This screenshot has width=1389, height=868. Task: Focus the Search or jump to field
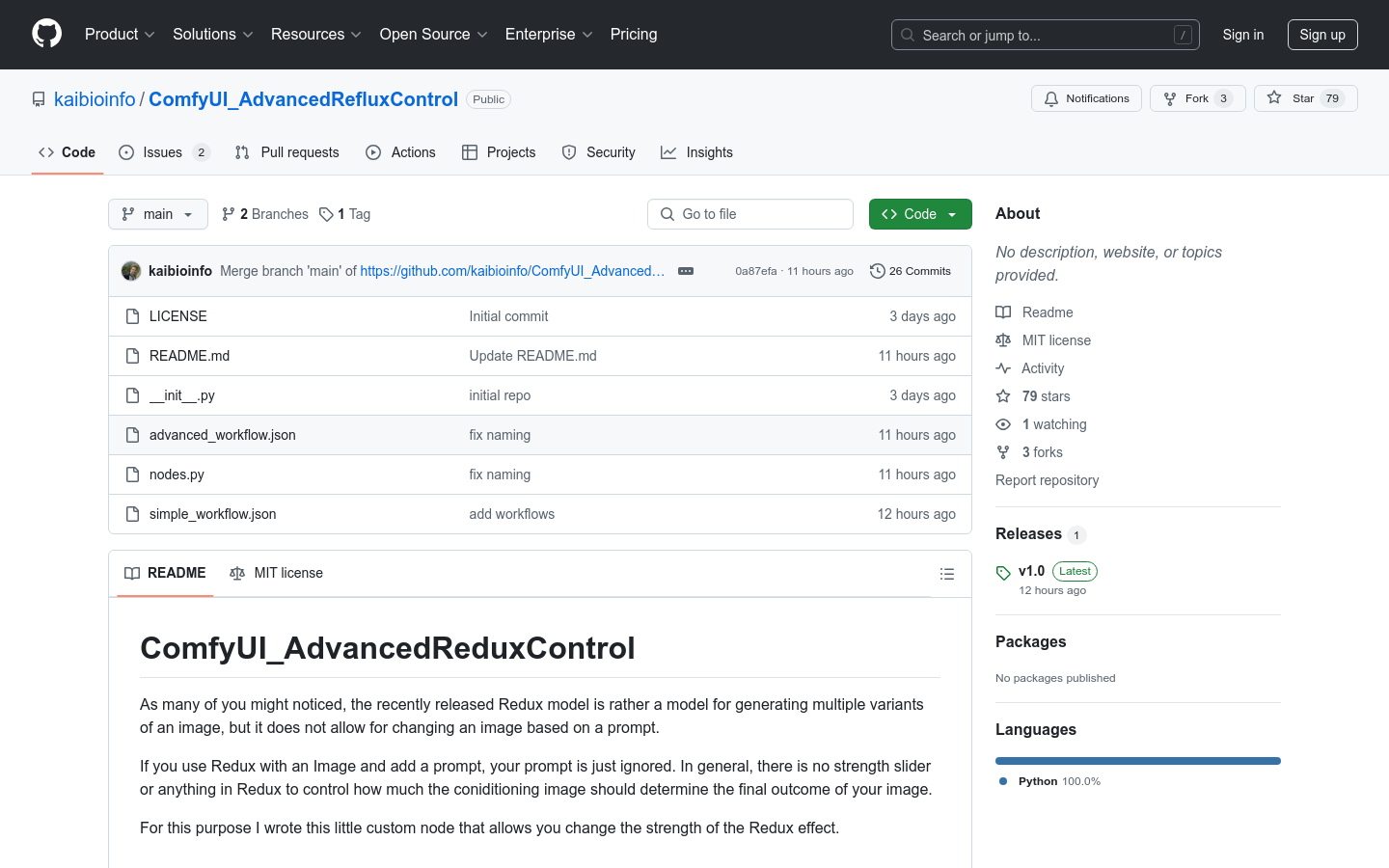[x=1046, y=35]
